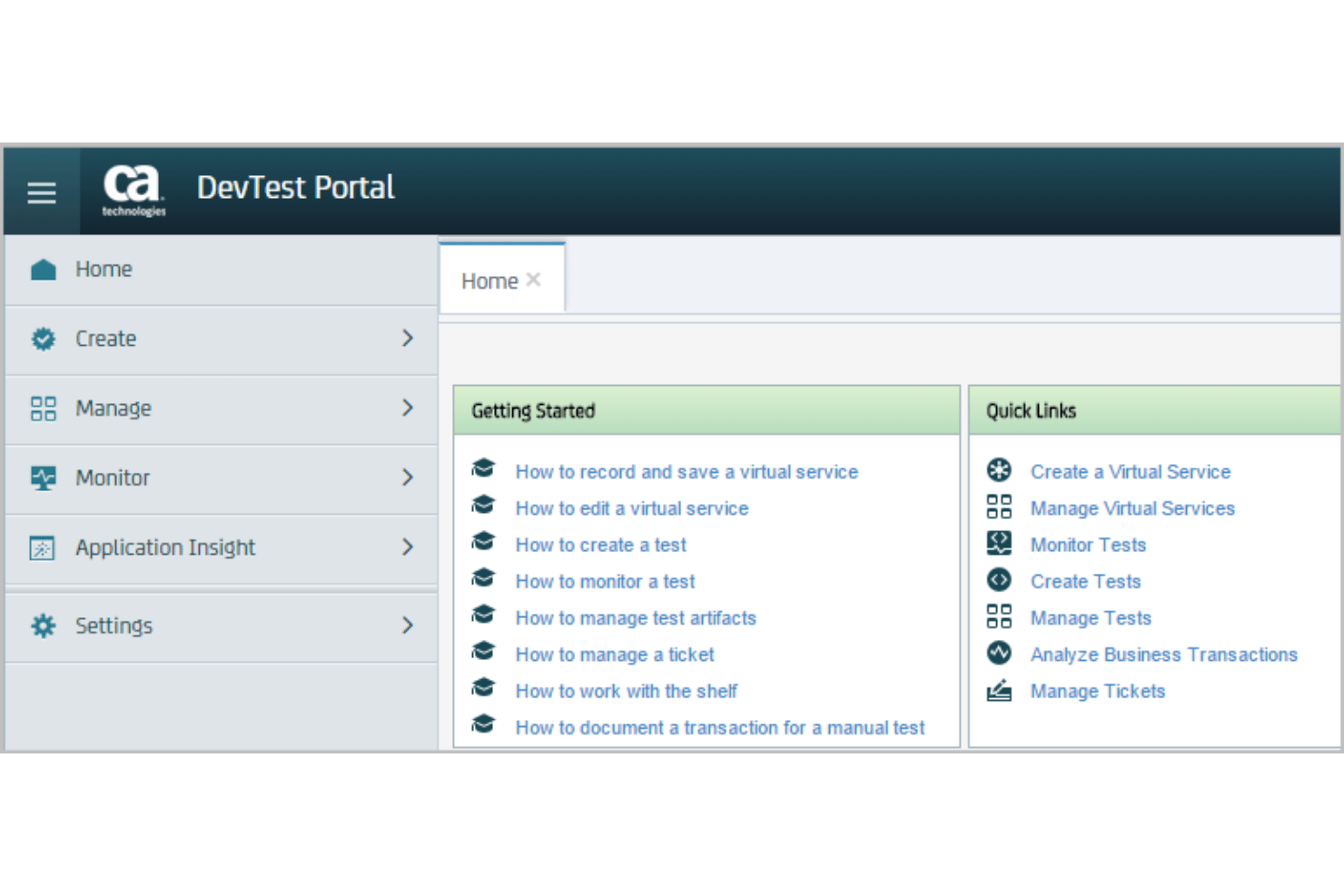
Task: Click graduation cap icon beside document a transaction
Action: [483, 724]
